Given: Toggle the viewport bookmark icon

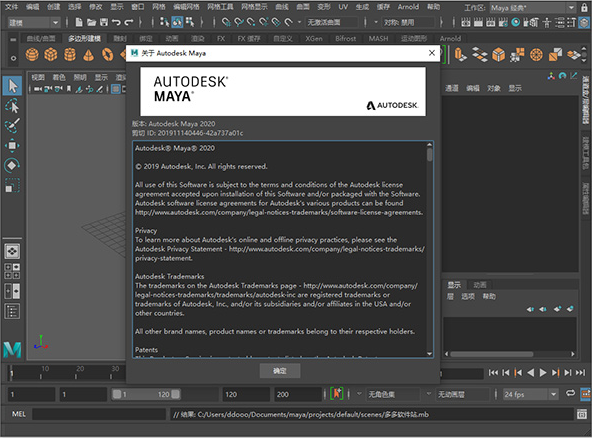Looking at the screenshot, I should point(69,89).
